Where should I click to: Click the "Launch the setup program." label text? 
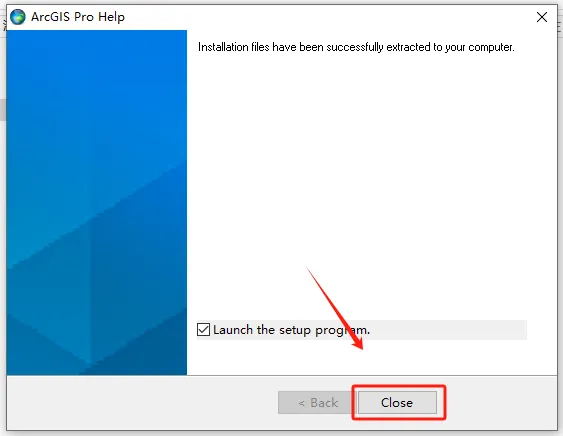click(x=291, y=330)
